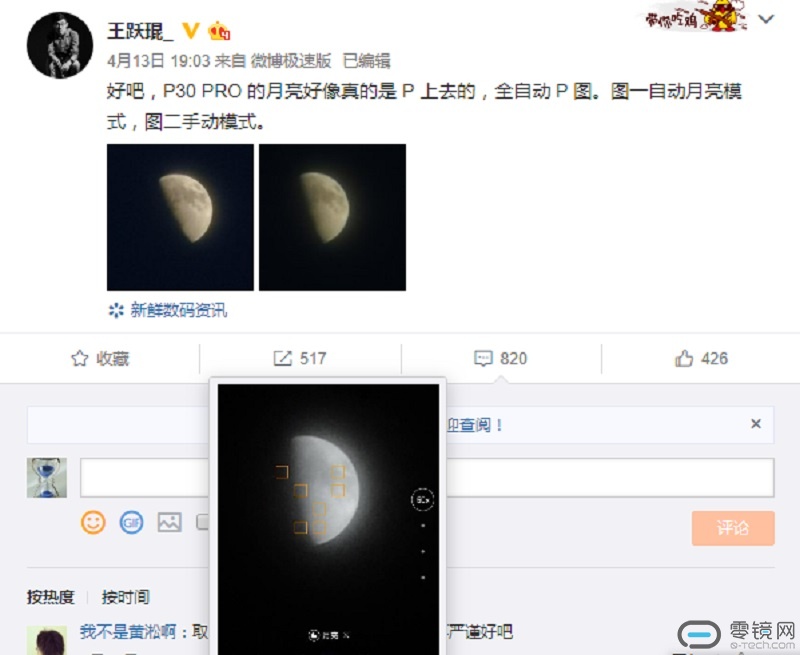Open the 我不是黄淞啊 commenter profile link
The width and height of the screenshot is (800, 655).
(129, 632)
